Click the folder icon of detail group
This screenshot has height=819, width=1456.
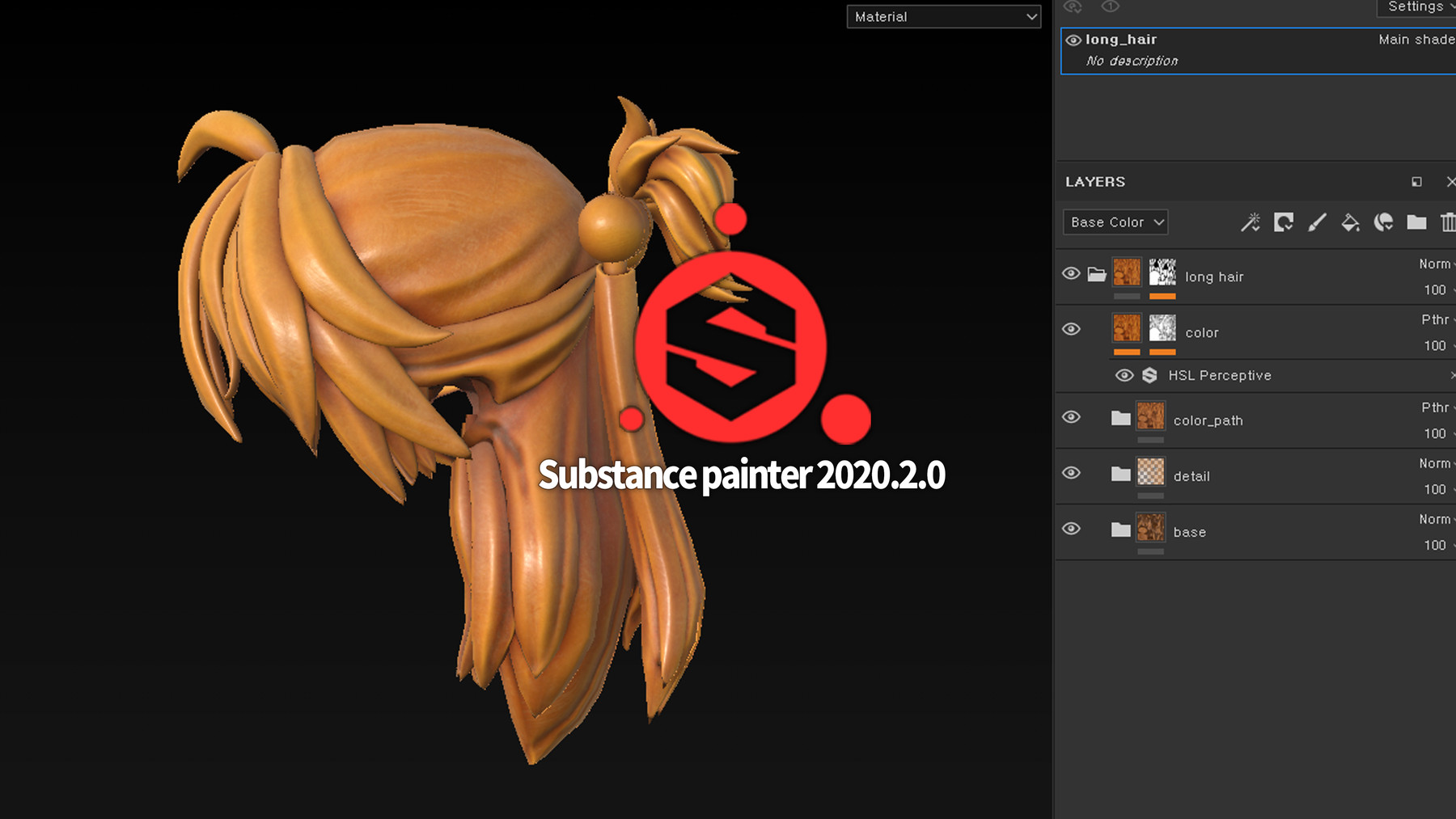tap(1120, 474)
